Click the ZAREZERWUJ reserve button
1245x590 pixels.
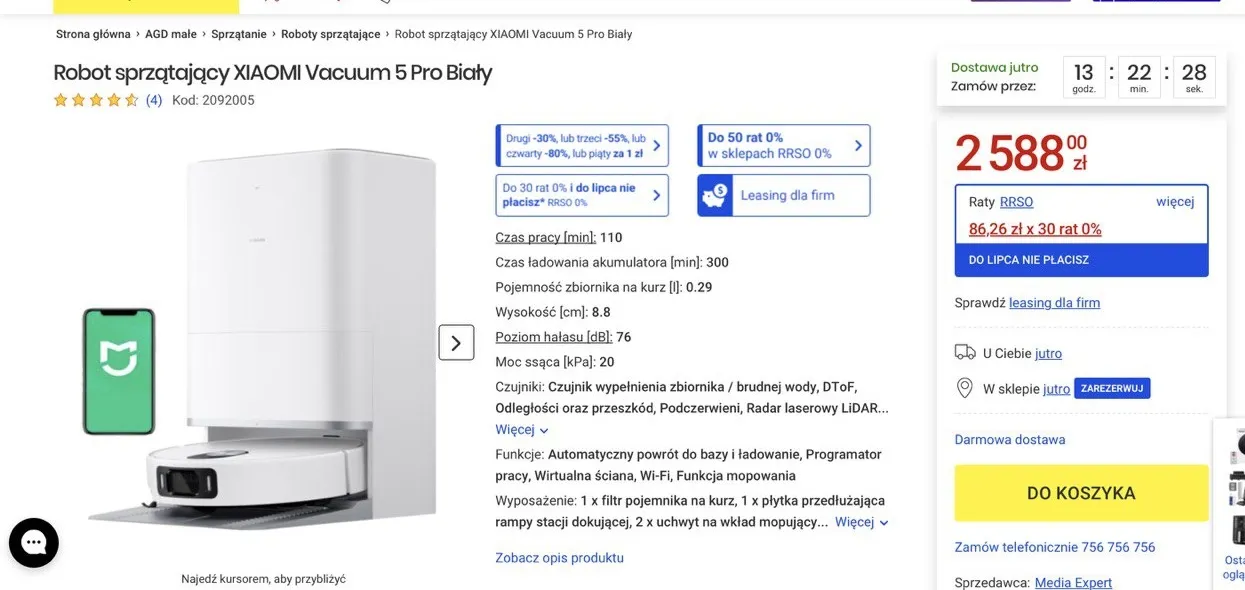[1112, 388]
